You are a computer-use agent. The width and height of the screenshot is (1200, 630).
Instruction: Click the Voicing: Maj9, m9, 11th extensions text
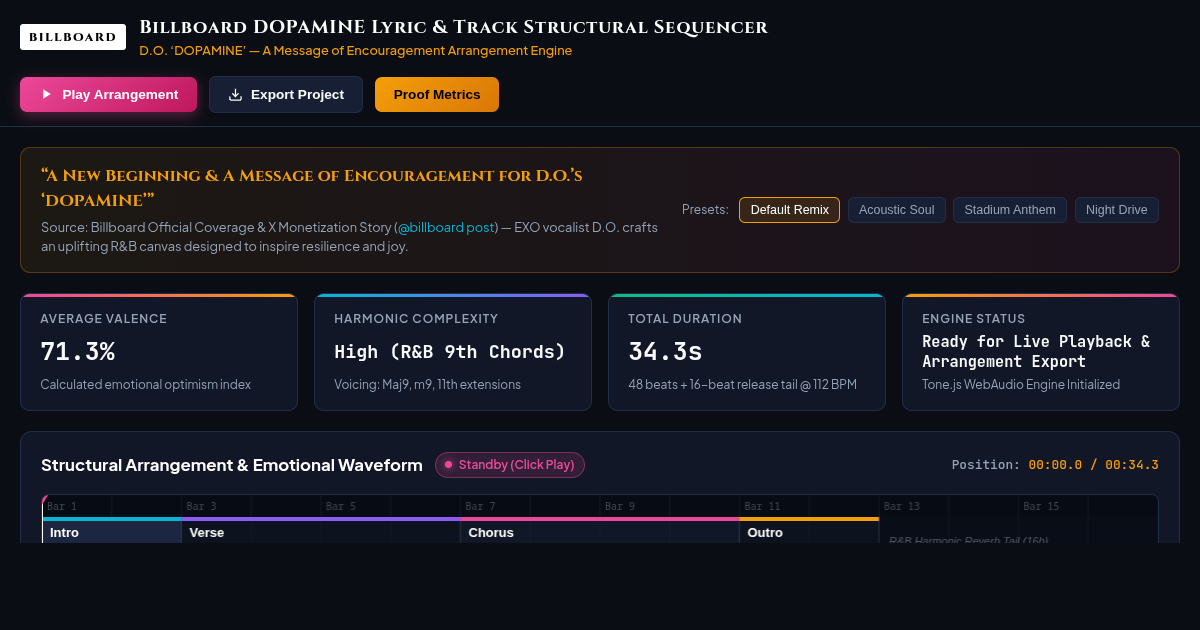click(x=427, y=384)
